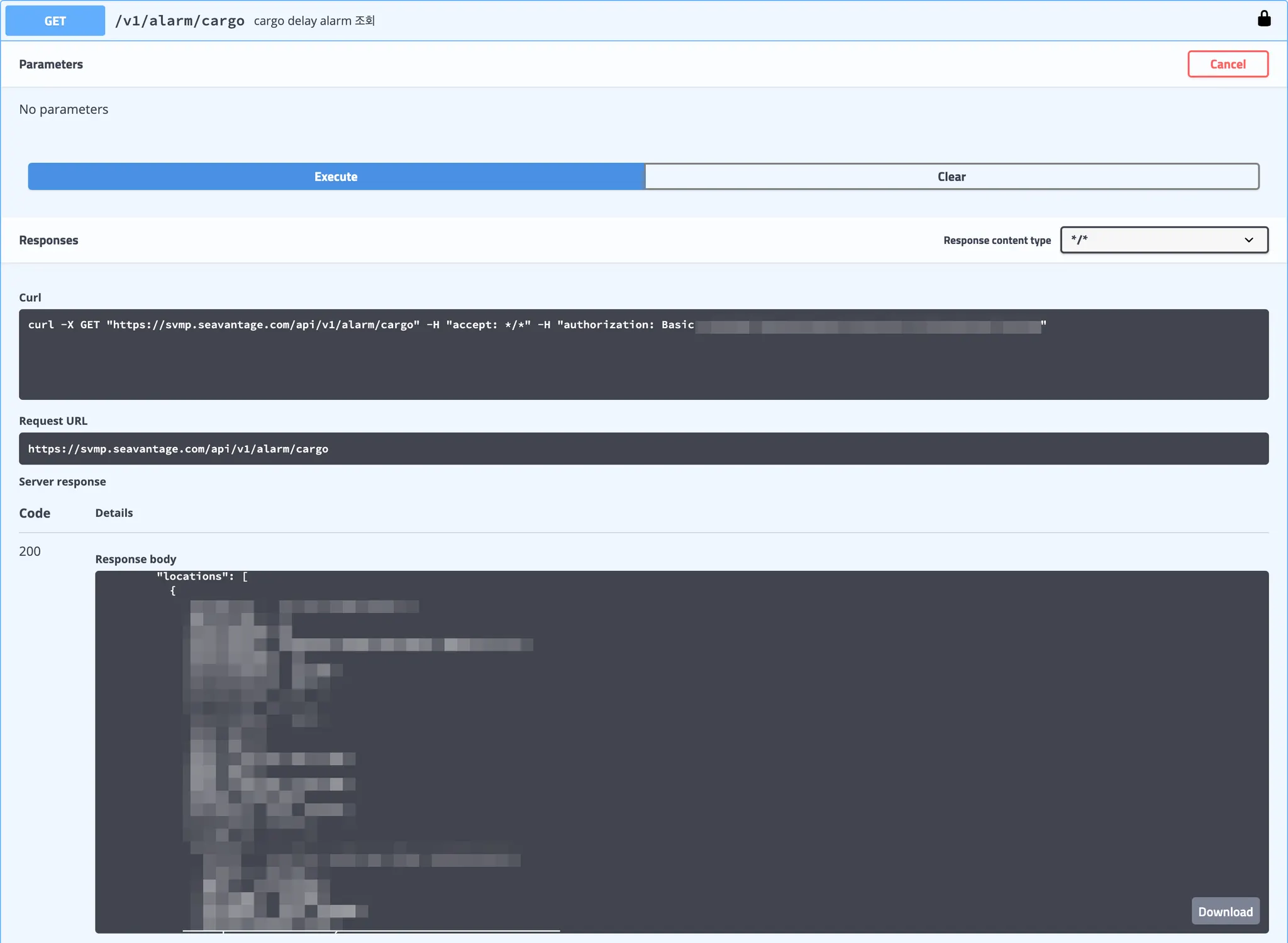Click the blue GET method badge
The height and width of the screenshot is (943, 1288).
55,21
